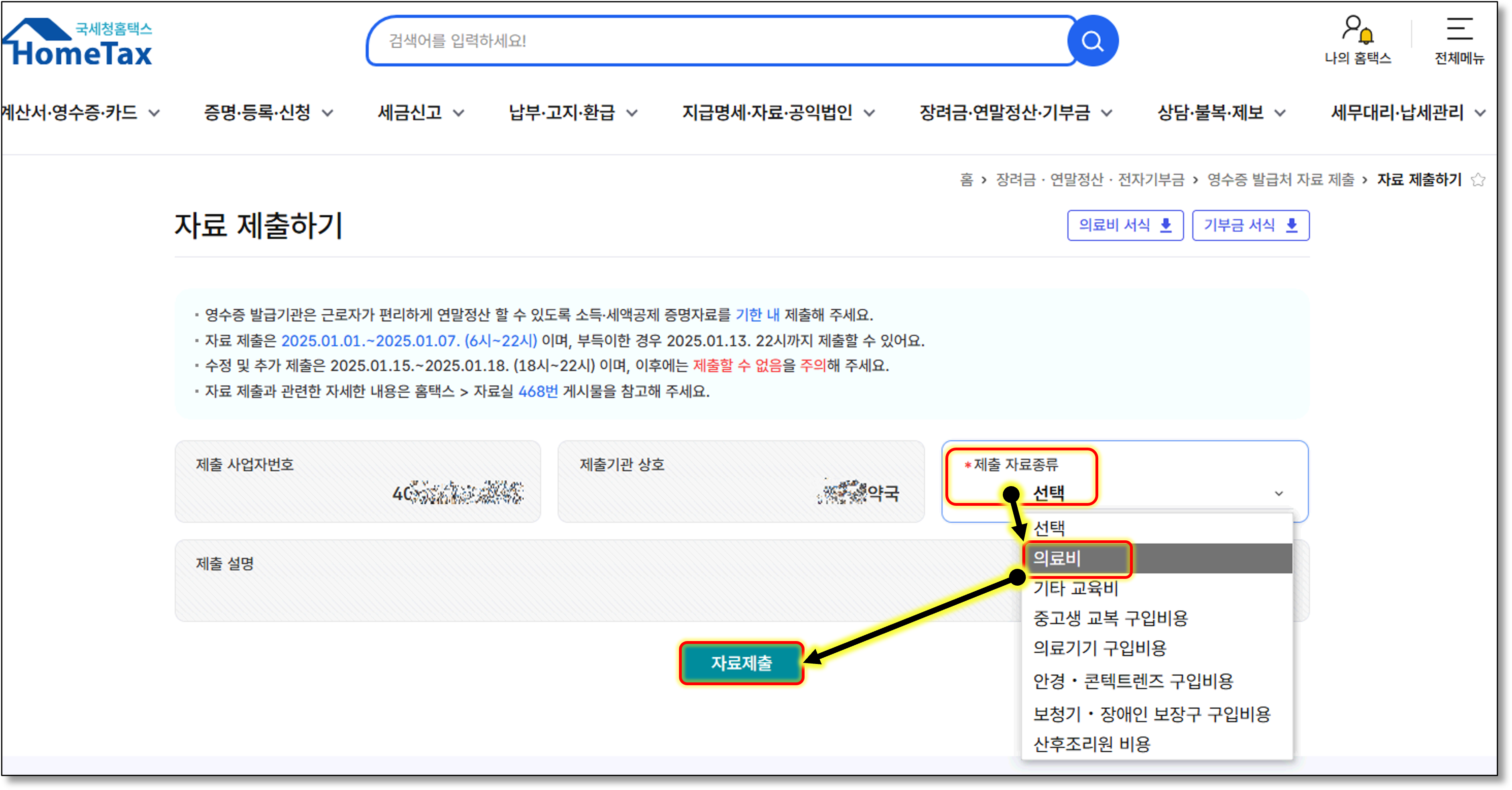Click the 자료제출 submit button
Screen dimensions: 1512x790
(x=741, y=663)
